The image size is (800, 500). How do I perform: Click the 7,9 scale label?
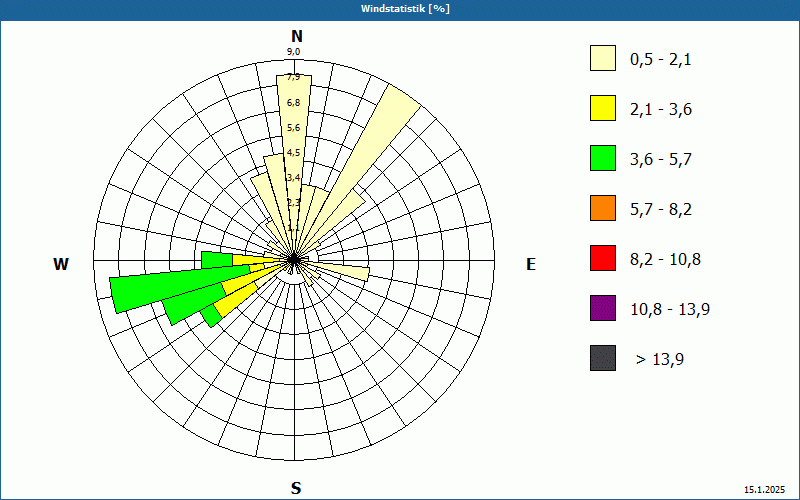pyautogui.click(x=293, y=77)
